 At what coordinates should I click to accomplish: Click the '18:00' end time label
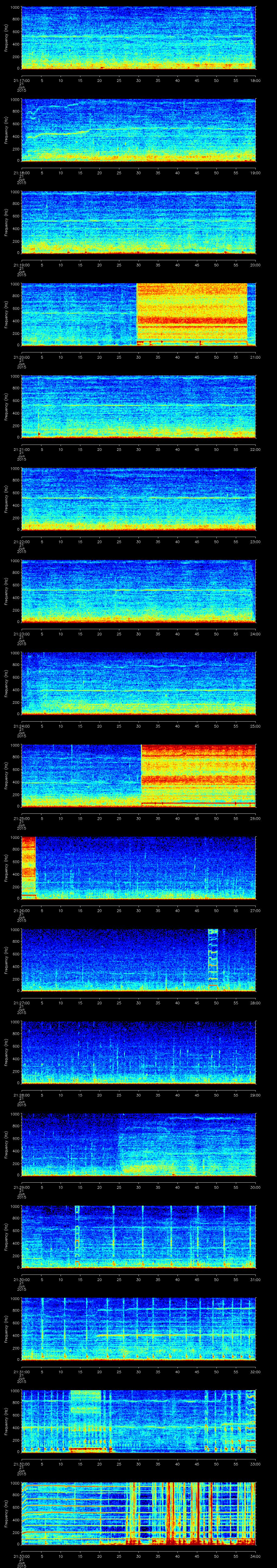click(x=255, y=80)
